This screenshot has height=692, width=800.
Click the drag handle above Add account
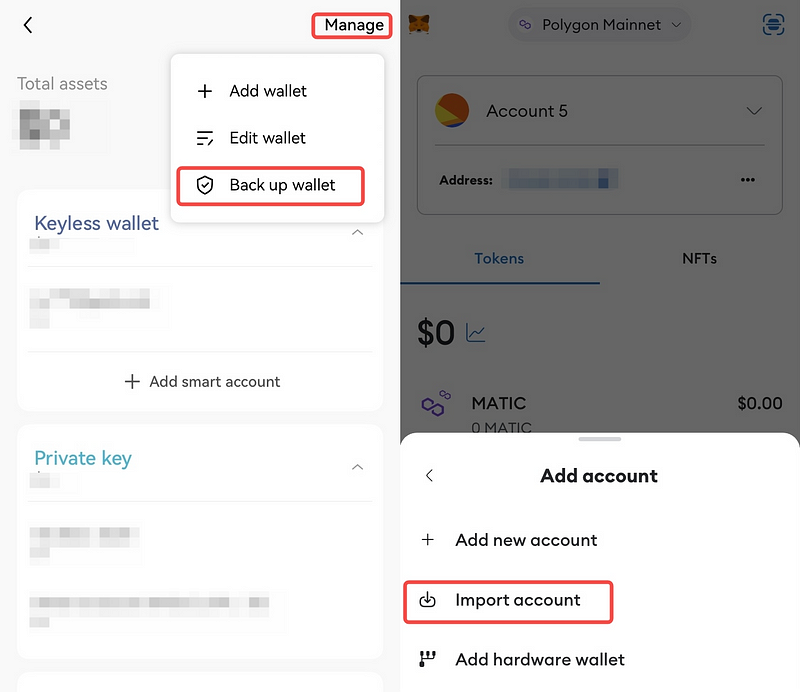point(598,438)
